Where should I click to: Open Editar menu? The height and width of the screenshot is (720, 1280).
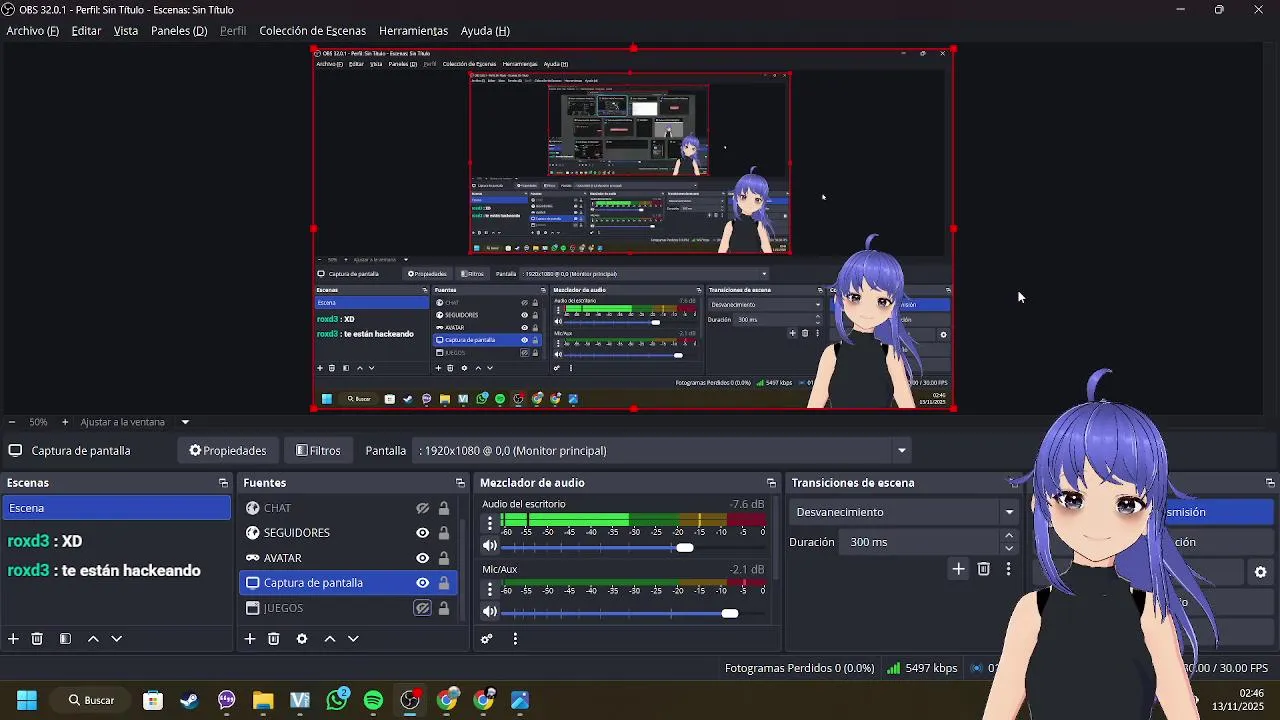point(86,31)
